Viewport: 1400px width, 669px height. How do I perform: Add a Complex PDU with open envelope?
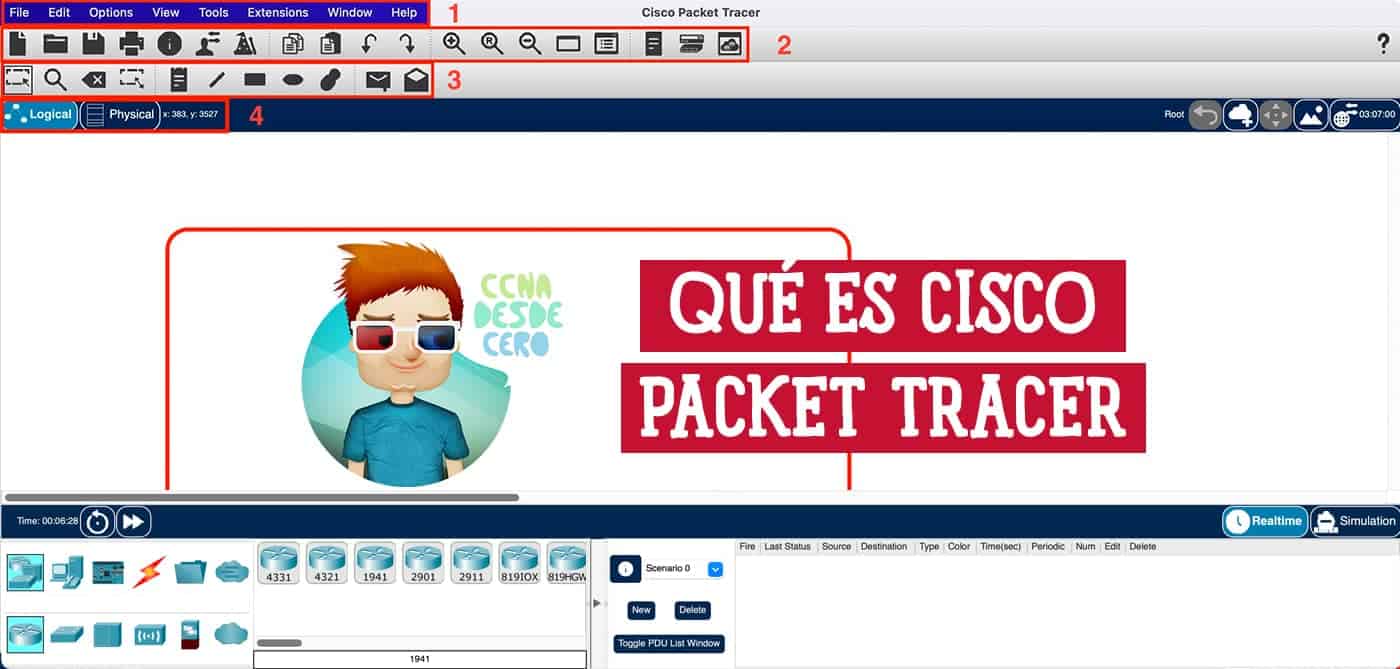[416, 80]
